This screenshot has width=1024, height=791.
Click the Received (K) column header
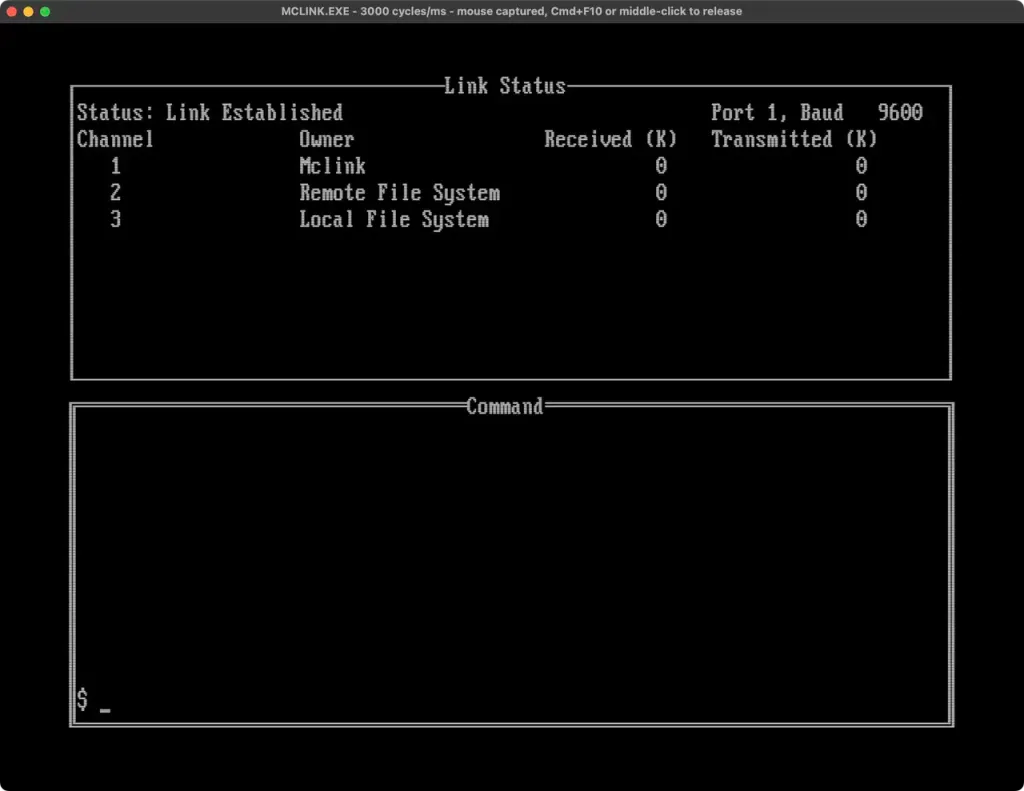click(611, 140)
